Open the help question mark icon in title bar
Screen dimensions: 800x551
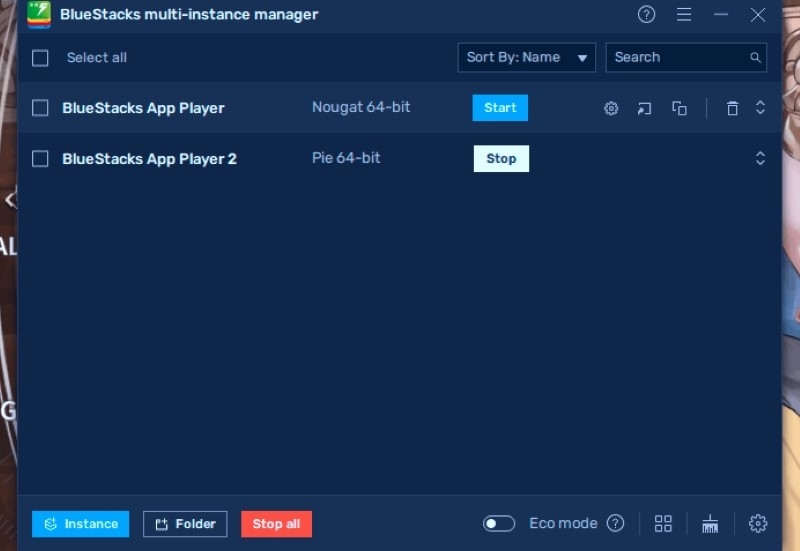[646, 14]
